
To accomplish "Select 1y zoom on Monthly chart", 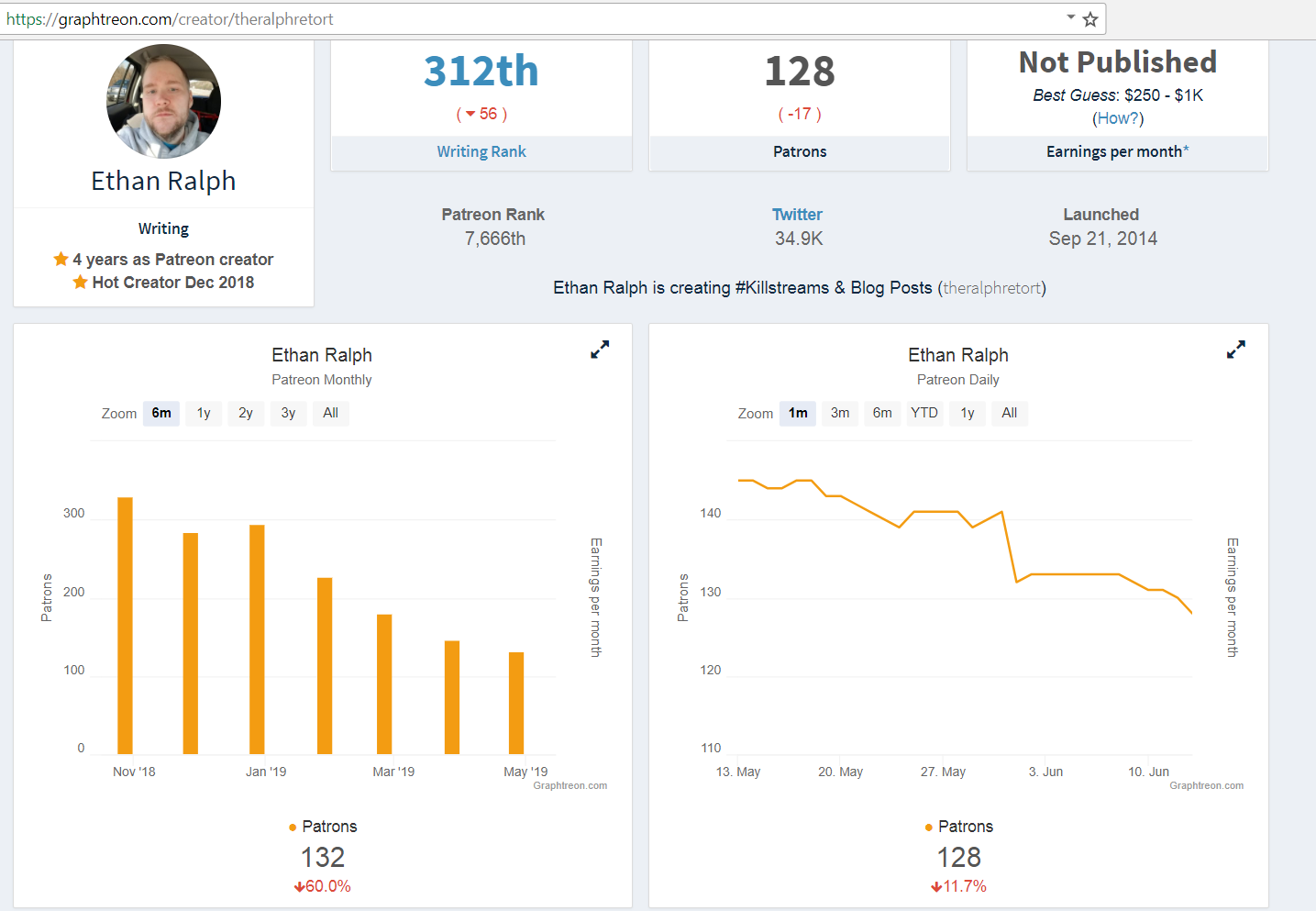I will tap(204, 413).
